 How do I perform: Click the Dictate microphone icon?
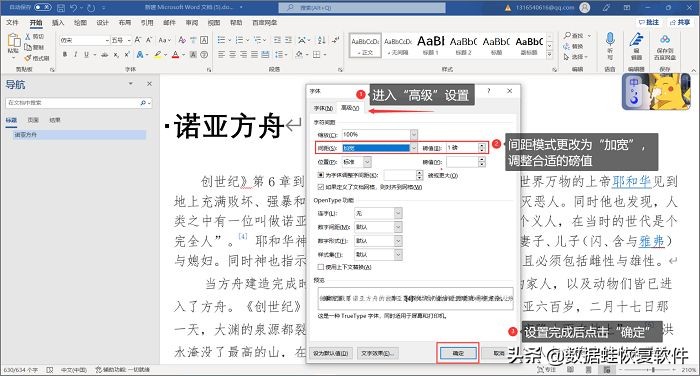click(x=610, y=39)
